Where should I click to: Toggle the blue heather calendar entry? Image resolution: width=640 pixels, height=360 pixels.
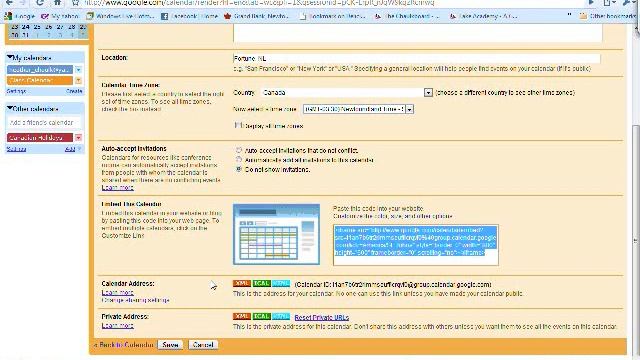[40, 70]
